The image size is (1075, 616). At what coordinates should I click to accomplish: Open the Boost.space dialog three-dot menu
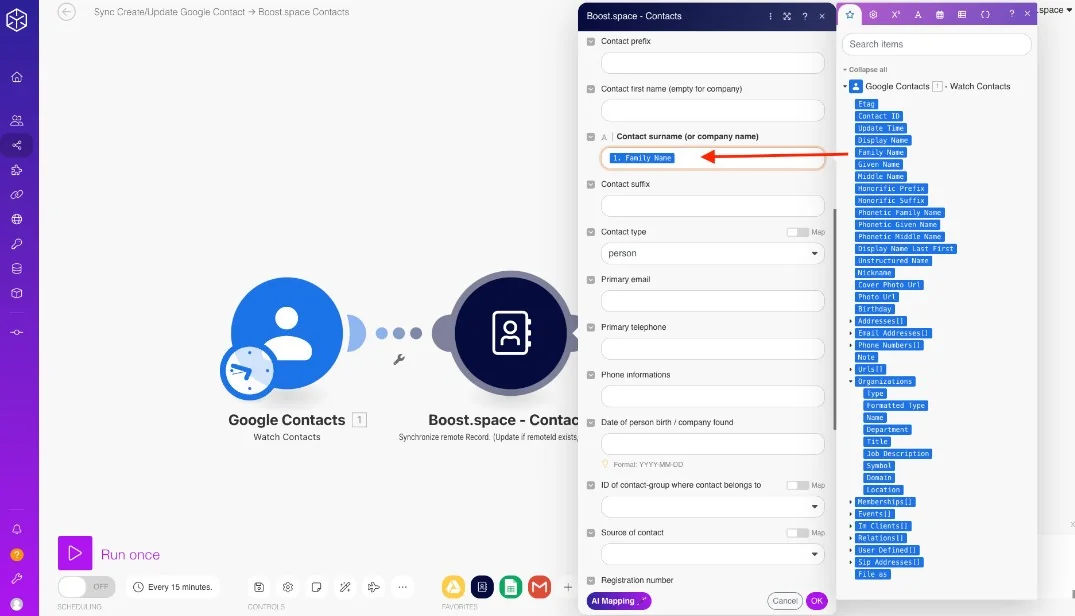[x=771, y=16]
